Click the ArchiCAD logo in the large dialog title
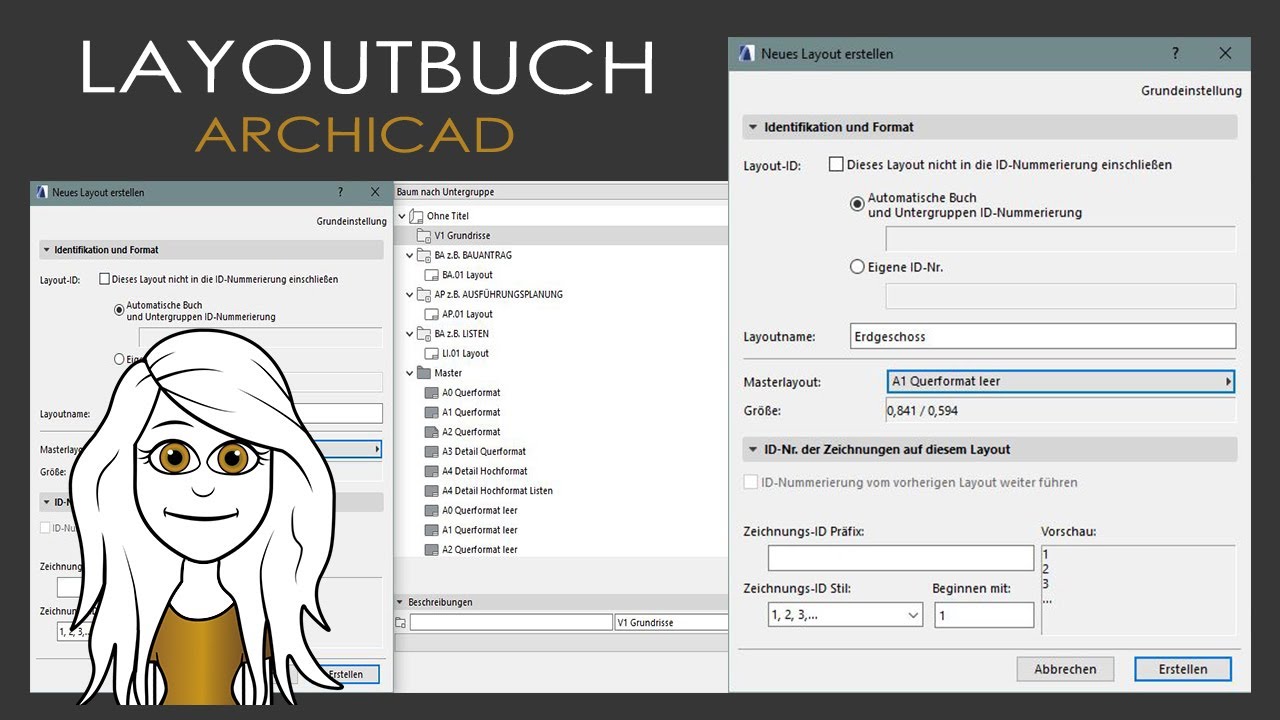Screen dimensions: 1280x720 (746, 53)
